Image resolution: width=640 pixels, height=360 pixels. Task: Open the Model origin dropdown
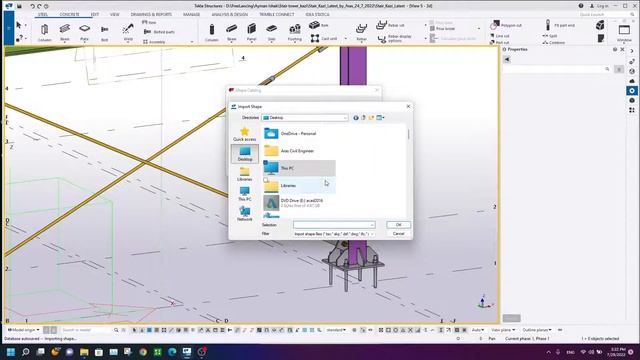click(24, 330)
